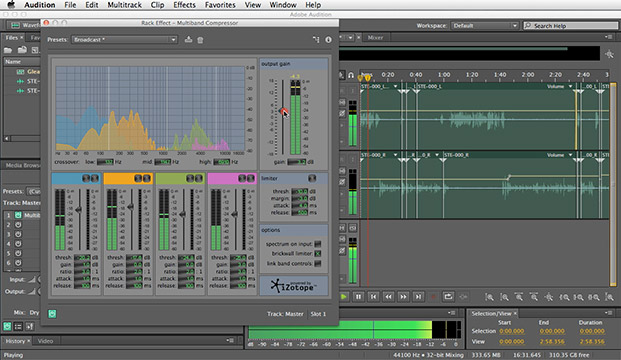Click the Search Help field

(571, 26)
